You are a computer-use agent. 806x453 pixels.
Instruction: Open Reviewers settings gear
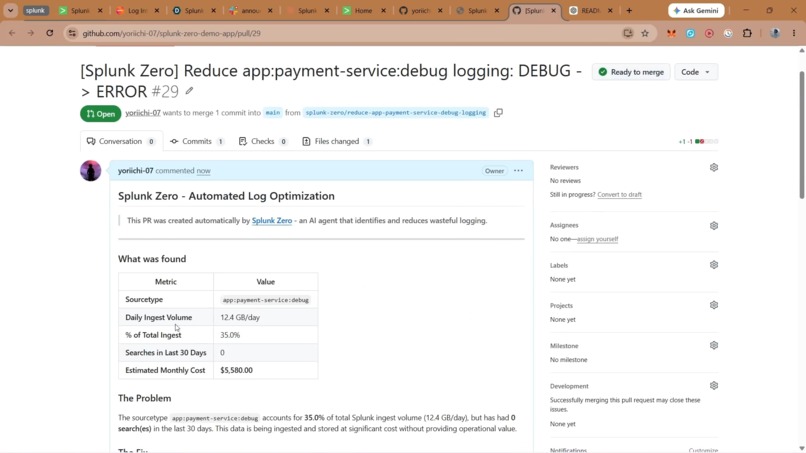point(713,167)
